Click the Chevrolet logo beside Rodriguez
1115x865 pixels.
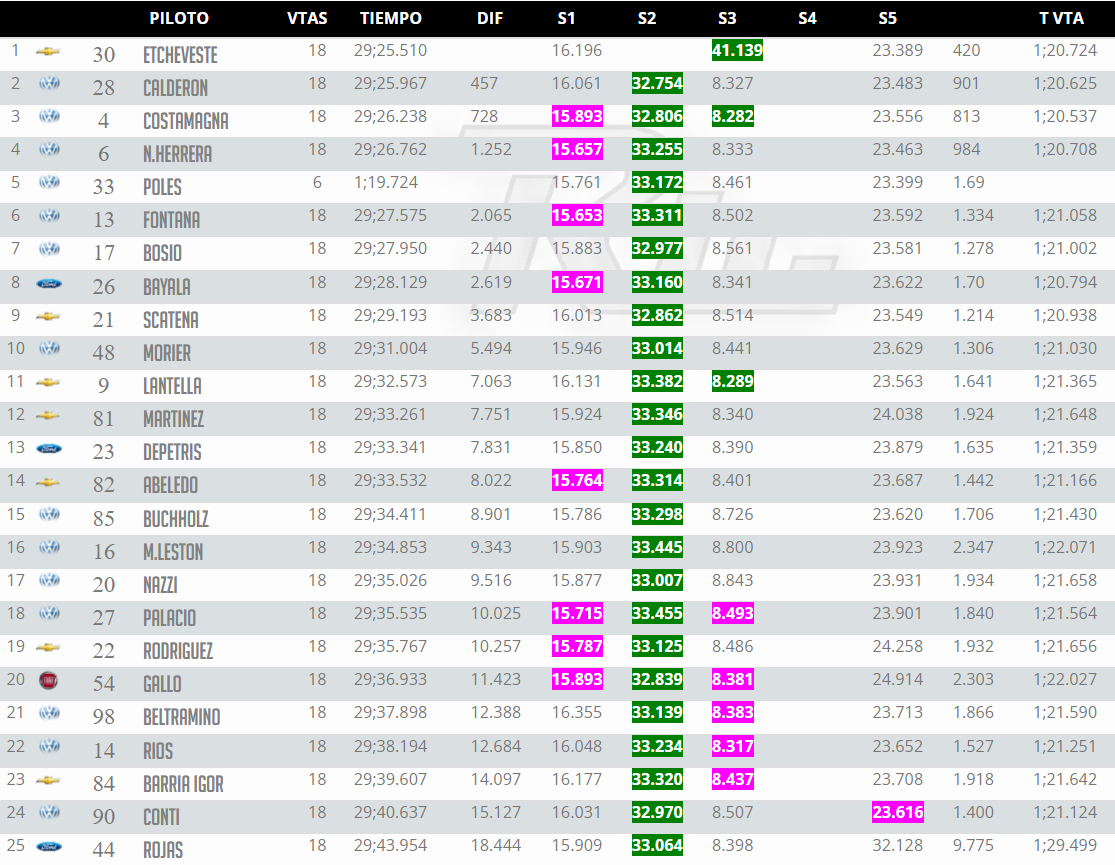pyautogui.click(x=47, y=647)
